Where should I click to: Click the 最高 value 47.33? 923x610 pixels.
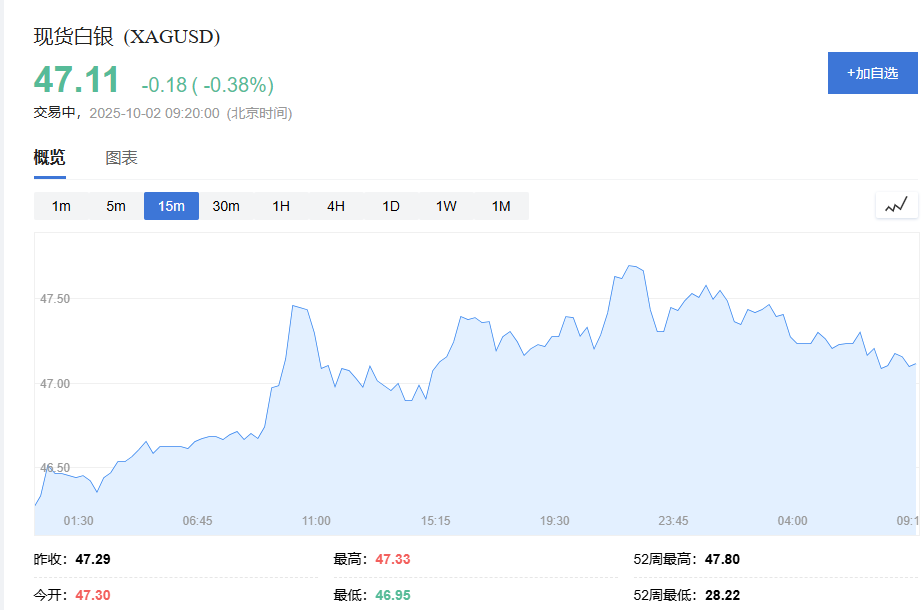392,559
